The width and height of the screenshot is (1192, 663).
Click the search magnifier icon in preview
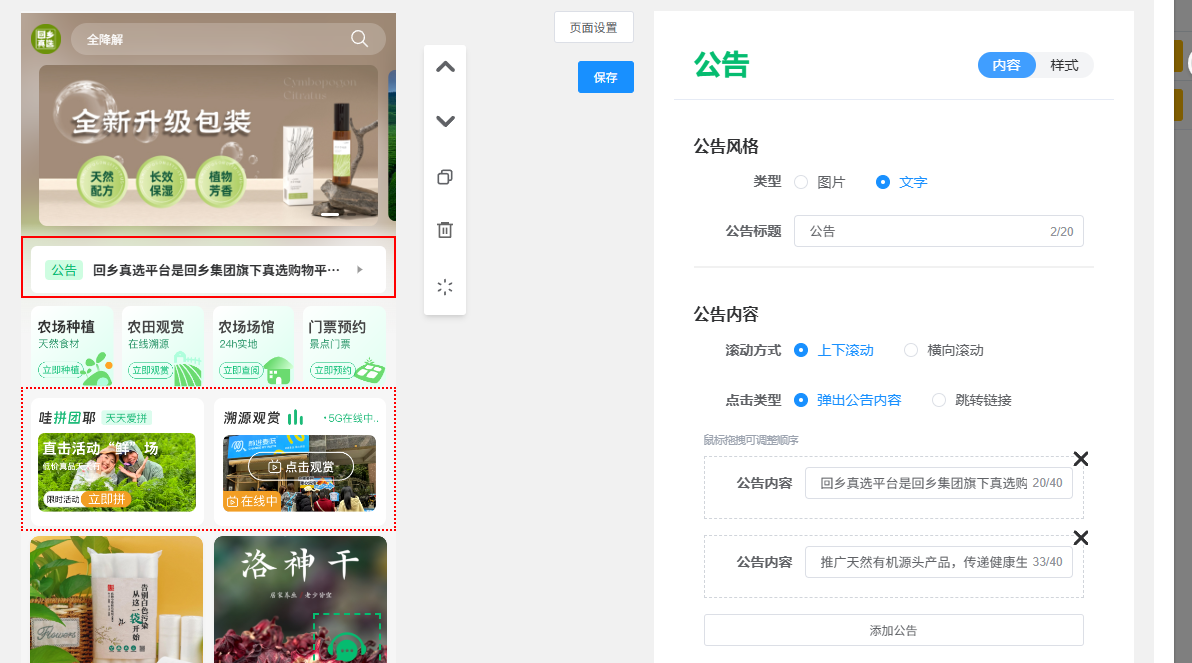359,39
